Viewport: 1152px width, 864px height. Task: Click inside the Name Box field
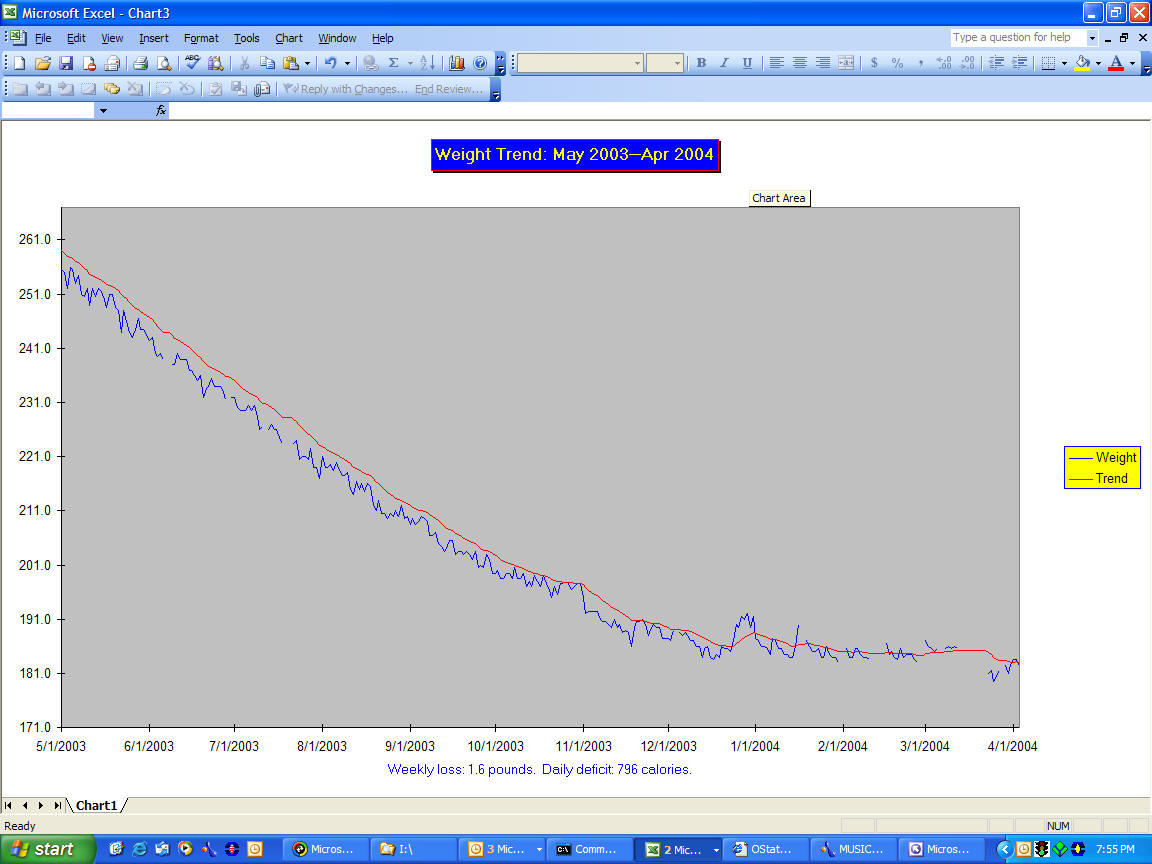[48, 111]
